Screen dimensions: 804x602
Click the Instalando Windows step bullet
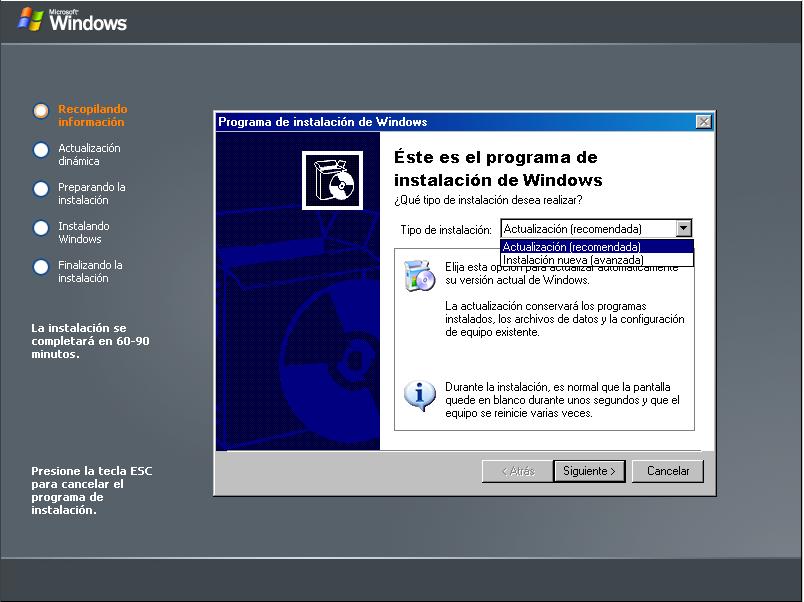(x=41, y=228)
